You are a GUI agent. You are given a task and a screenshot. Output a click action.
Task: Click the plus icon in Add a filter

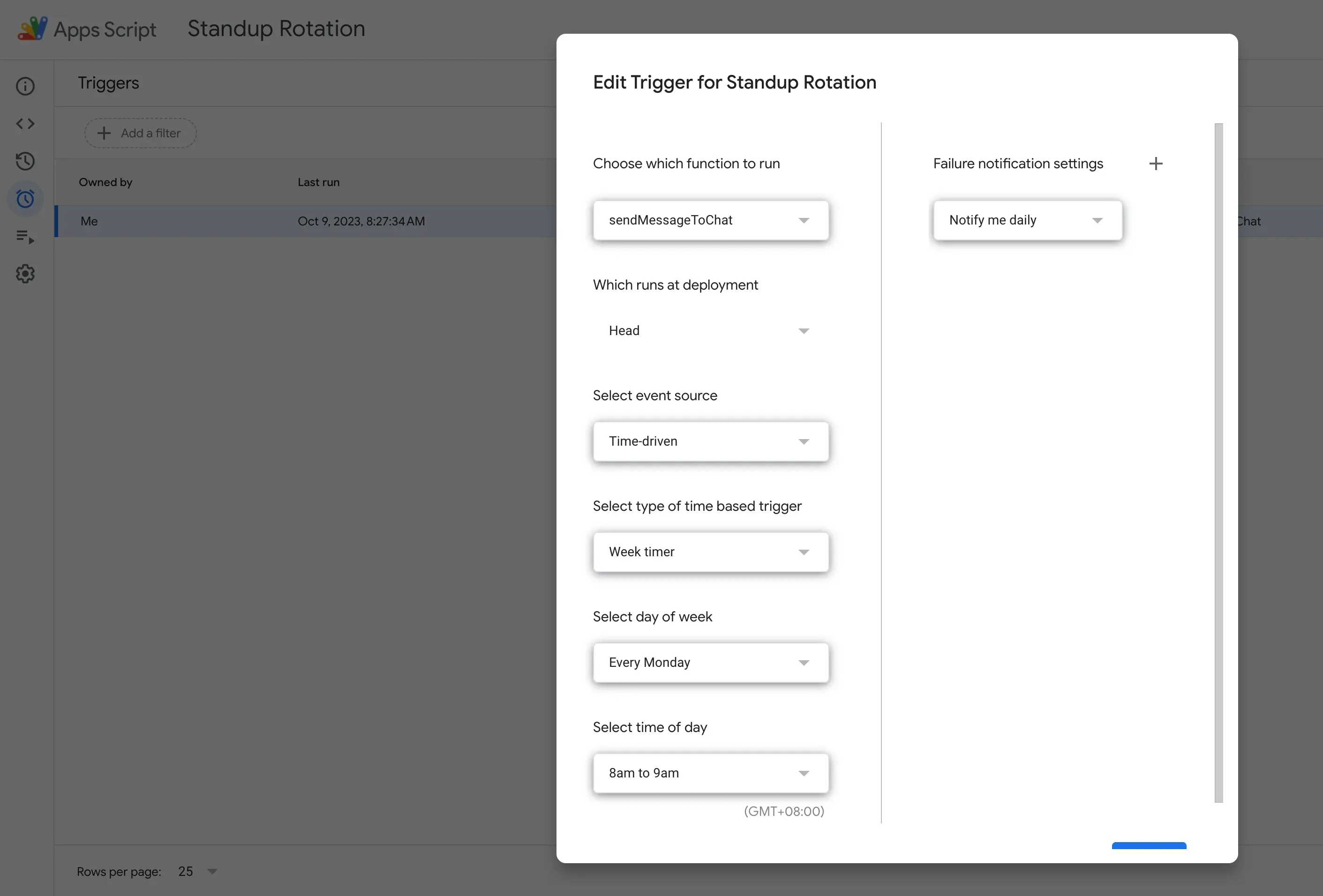pos(104,133)
